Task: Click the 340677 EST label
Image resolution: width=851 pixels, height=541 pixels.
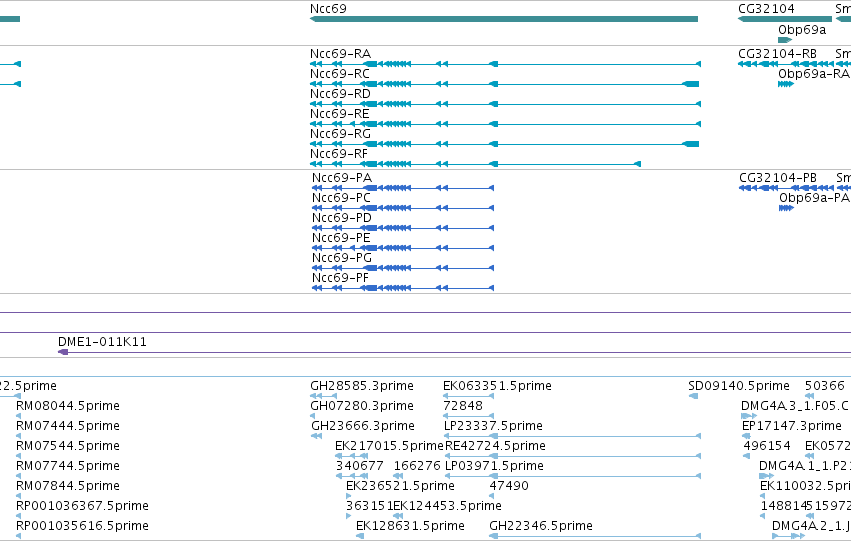Action: point(359,466)
